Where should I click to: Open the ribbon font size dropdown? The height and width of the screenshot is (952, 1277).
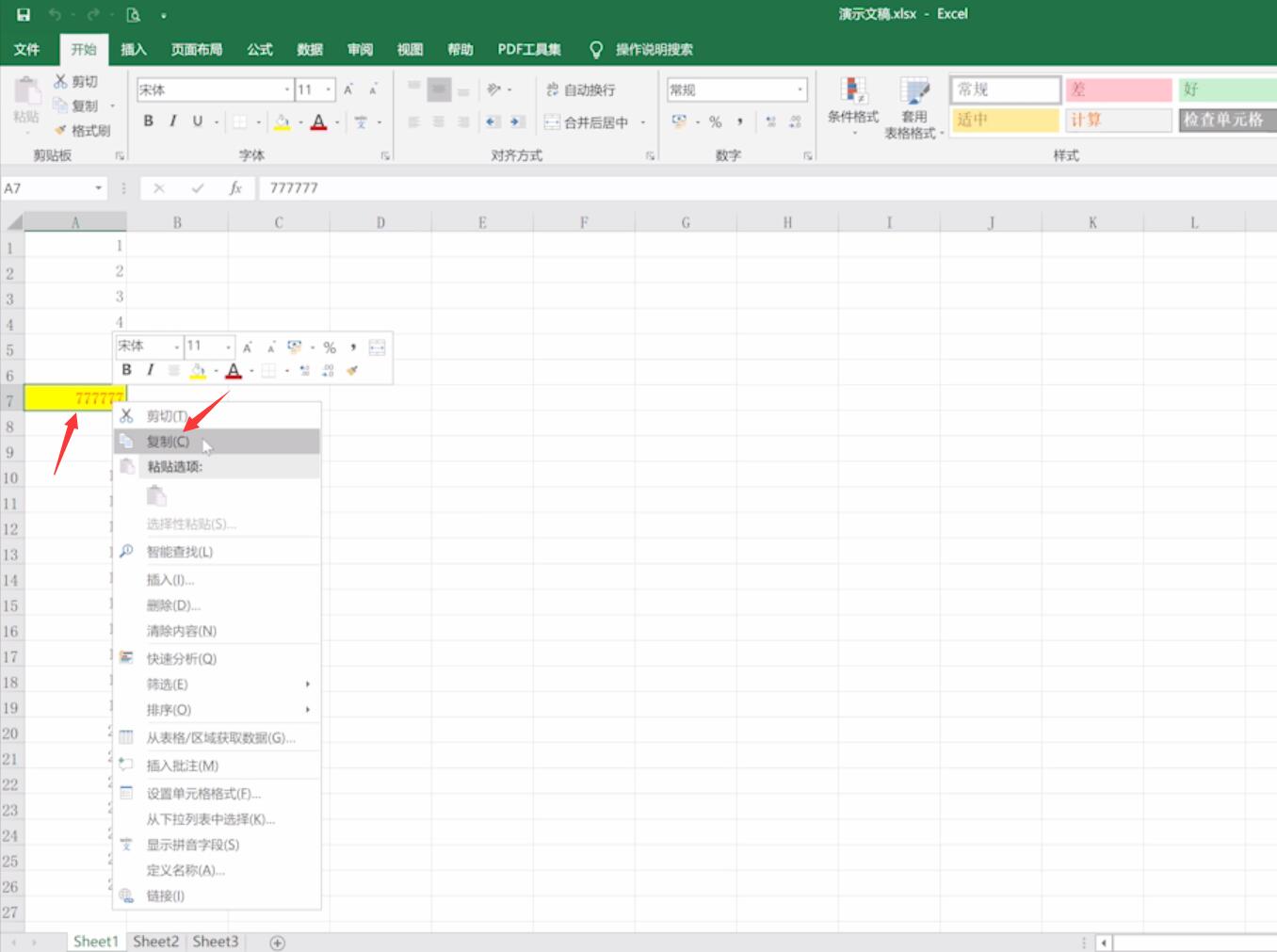point(329,89)
